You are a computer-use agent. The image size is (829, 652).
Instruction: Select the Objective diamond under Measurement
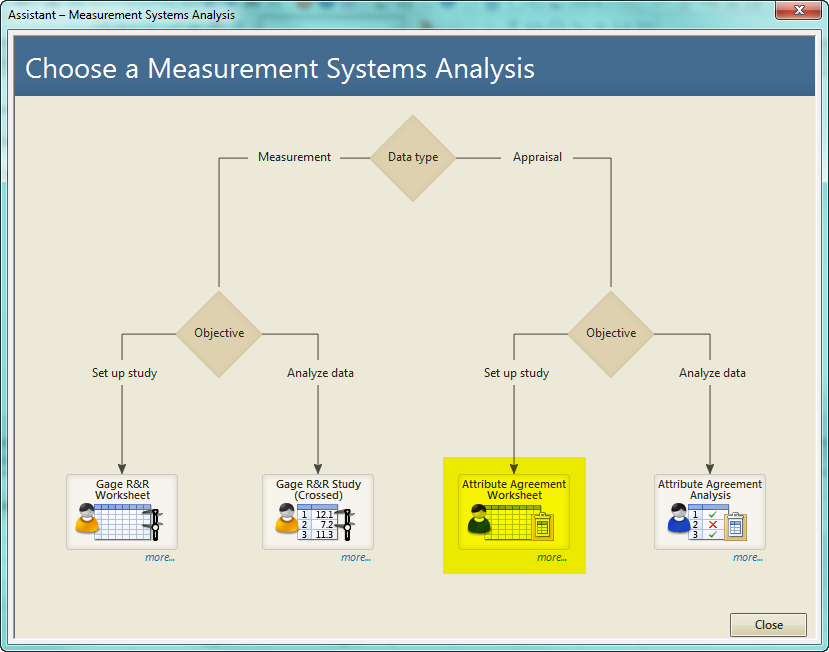tap(219, 334)
